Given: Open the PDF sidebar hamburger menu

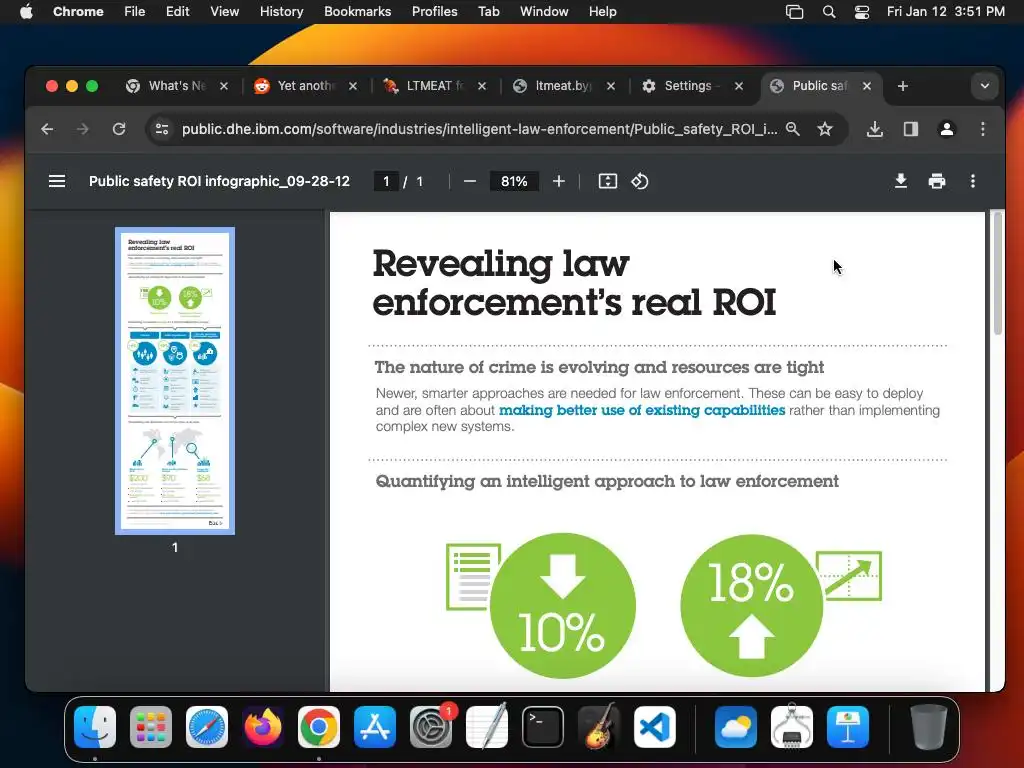Looking at the screenshot, I should point(57,181).
